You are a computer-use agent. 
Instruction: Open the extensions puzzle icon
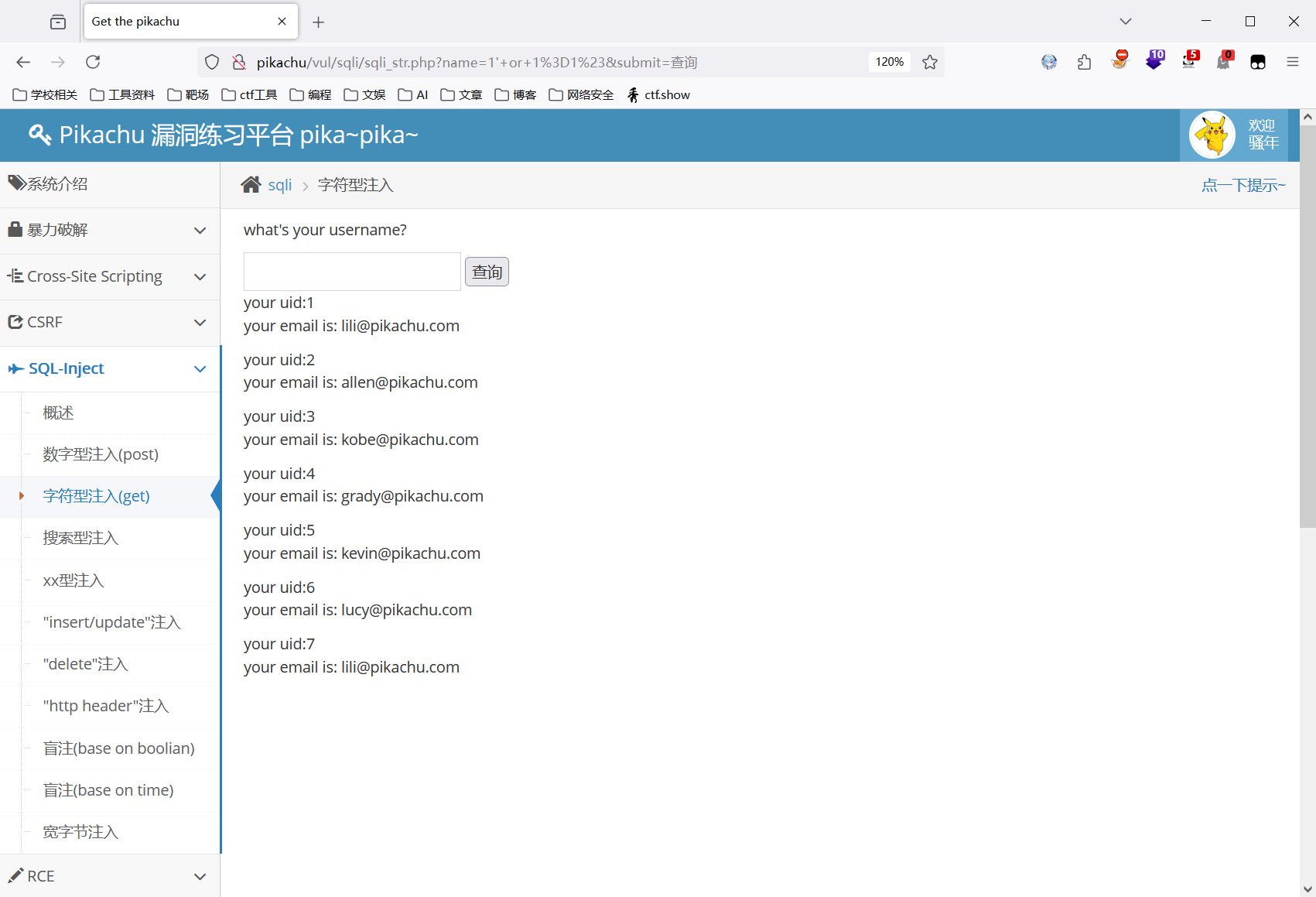1084,62
